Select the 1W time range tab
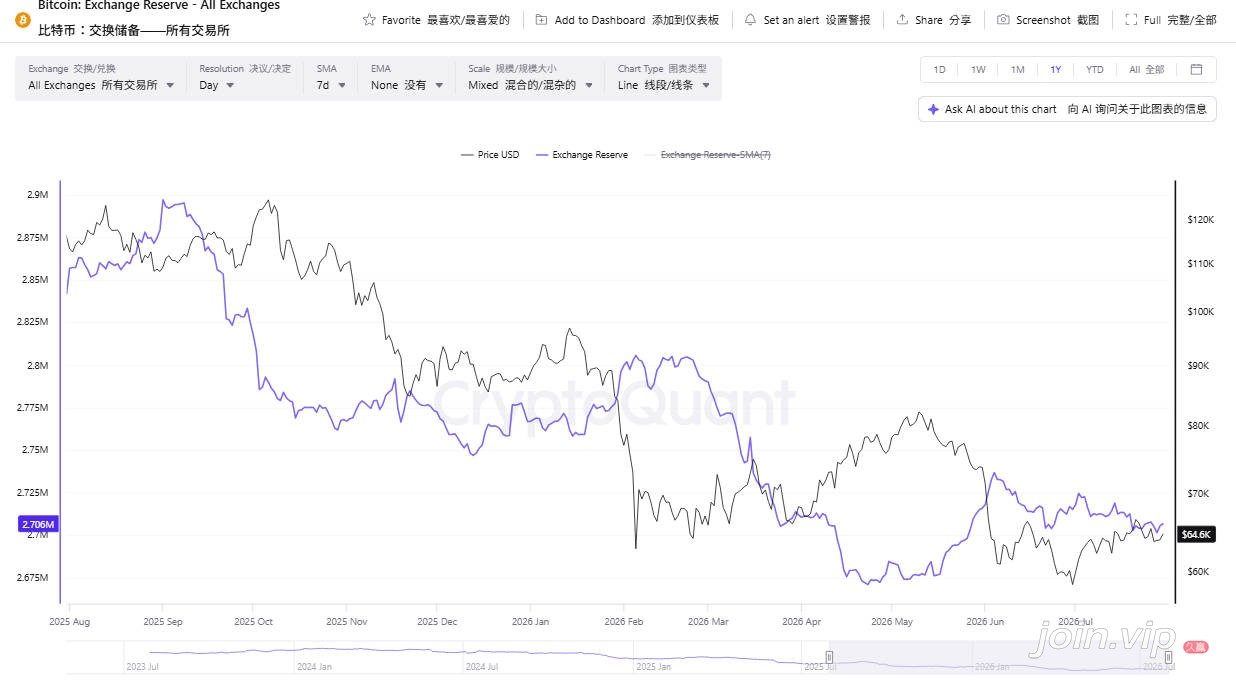 click(x=978, y=69)
